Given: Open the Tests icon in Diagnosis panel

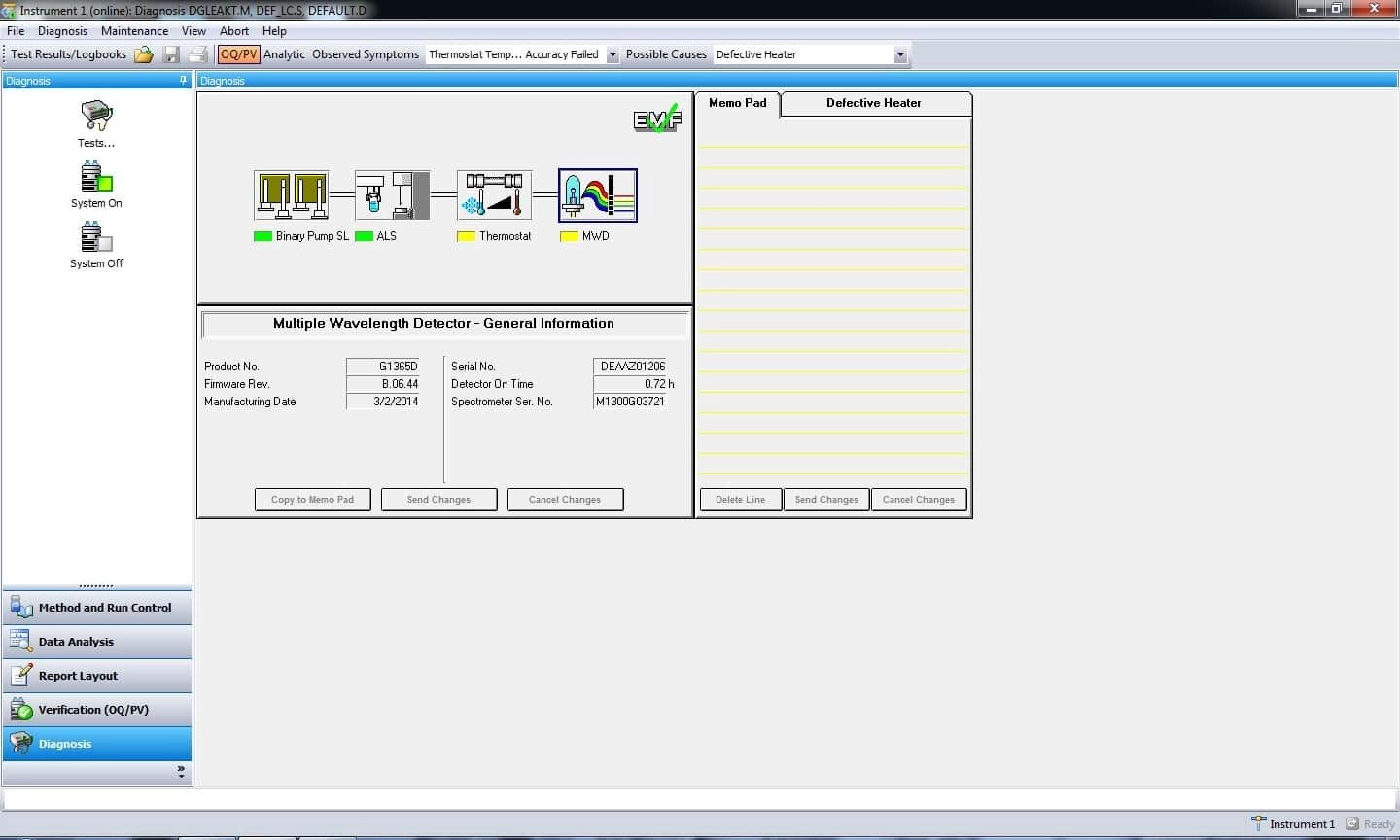Looking at the screenshot, I should point(96,116).
